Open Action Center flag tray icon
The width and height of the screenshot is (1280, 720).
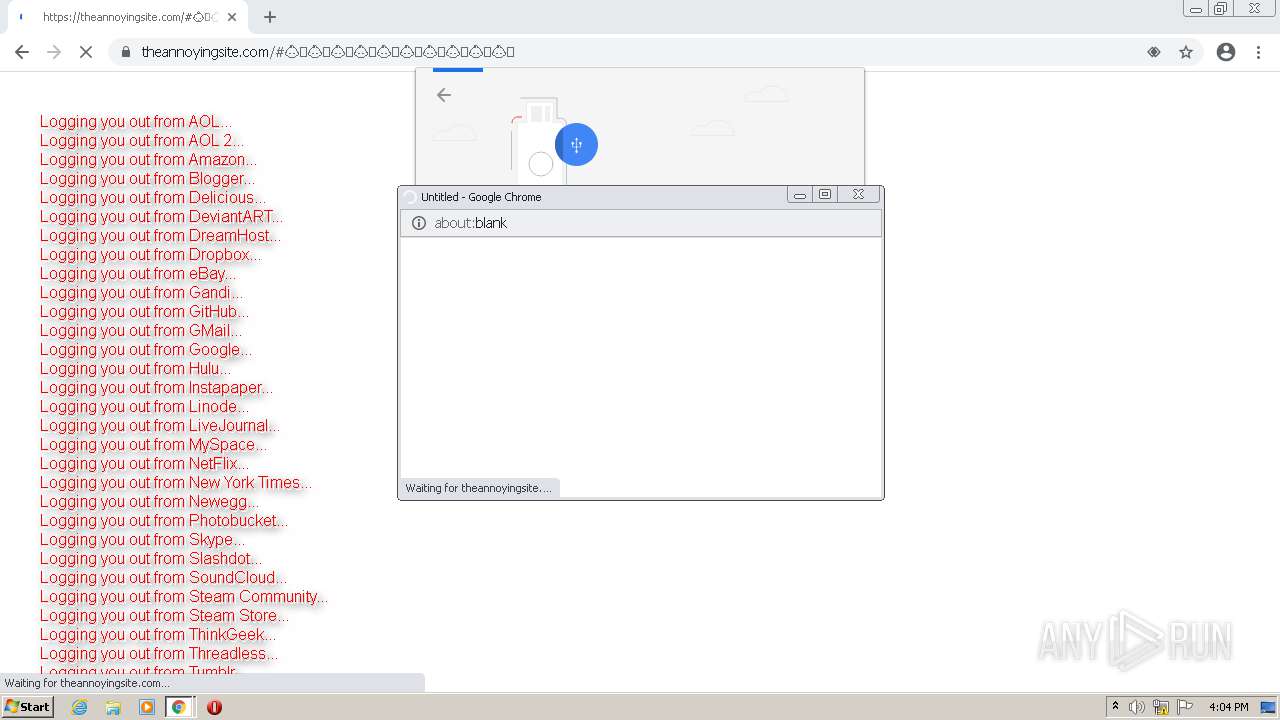click(1185, 707)
